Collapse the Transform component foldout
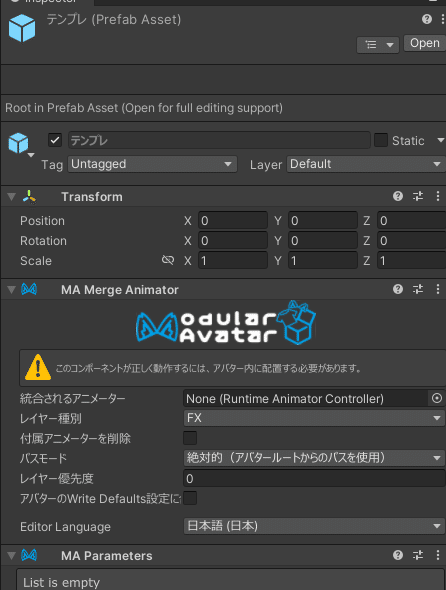 click(12, 196)
